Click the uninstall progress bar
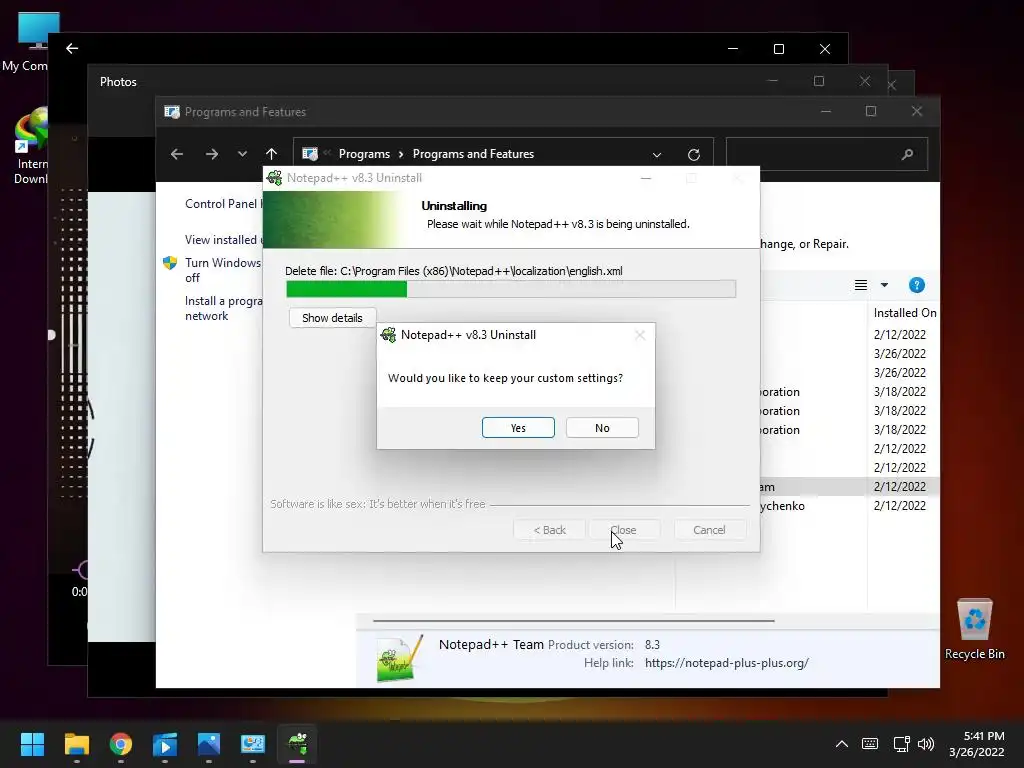1024x768 pixels. coord(511,289)
